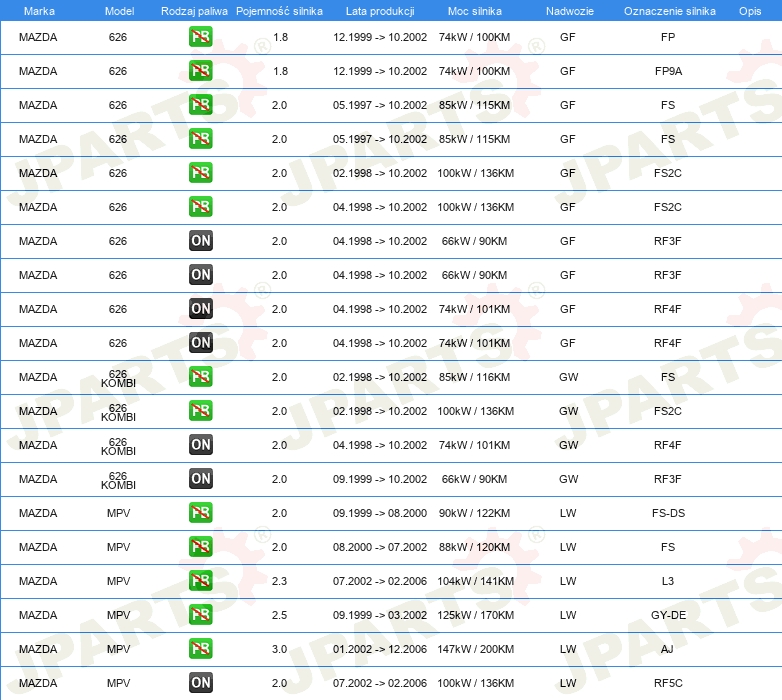Click petrol icon in the MPV AJ row

click(x=200, y=649)
